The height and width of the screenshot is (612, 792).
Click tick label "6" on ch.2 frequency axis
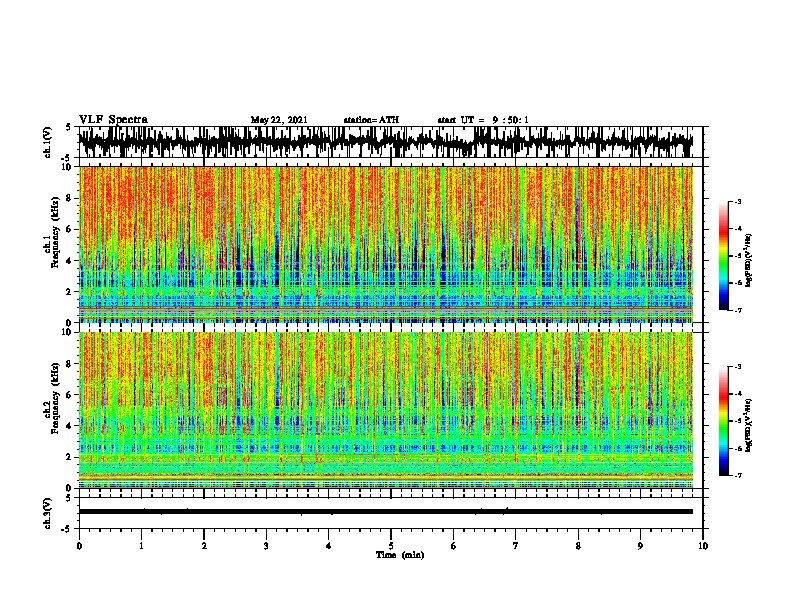pos(69,395)
